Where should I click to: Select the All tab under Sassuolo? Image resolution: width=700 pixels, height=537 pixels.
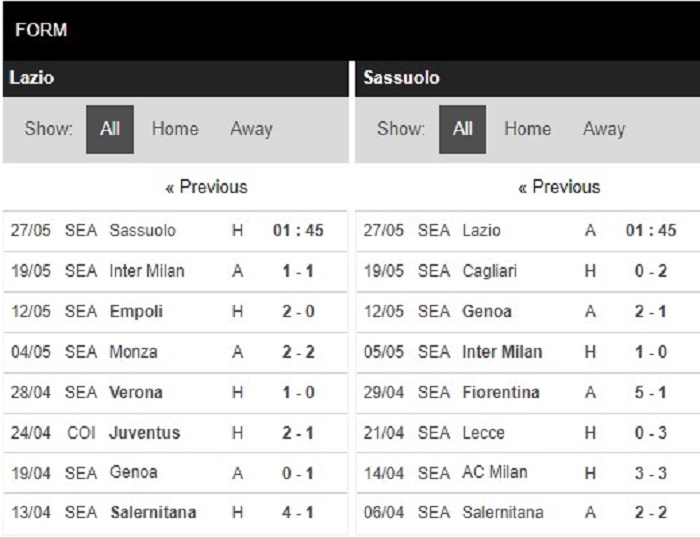coord(462,129)
